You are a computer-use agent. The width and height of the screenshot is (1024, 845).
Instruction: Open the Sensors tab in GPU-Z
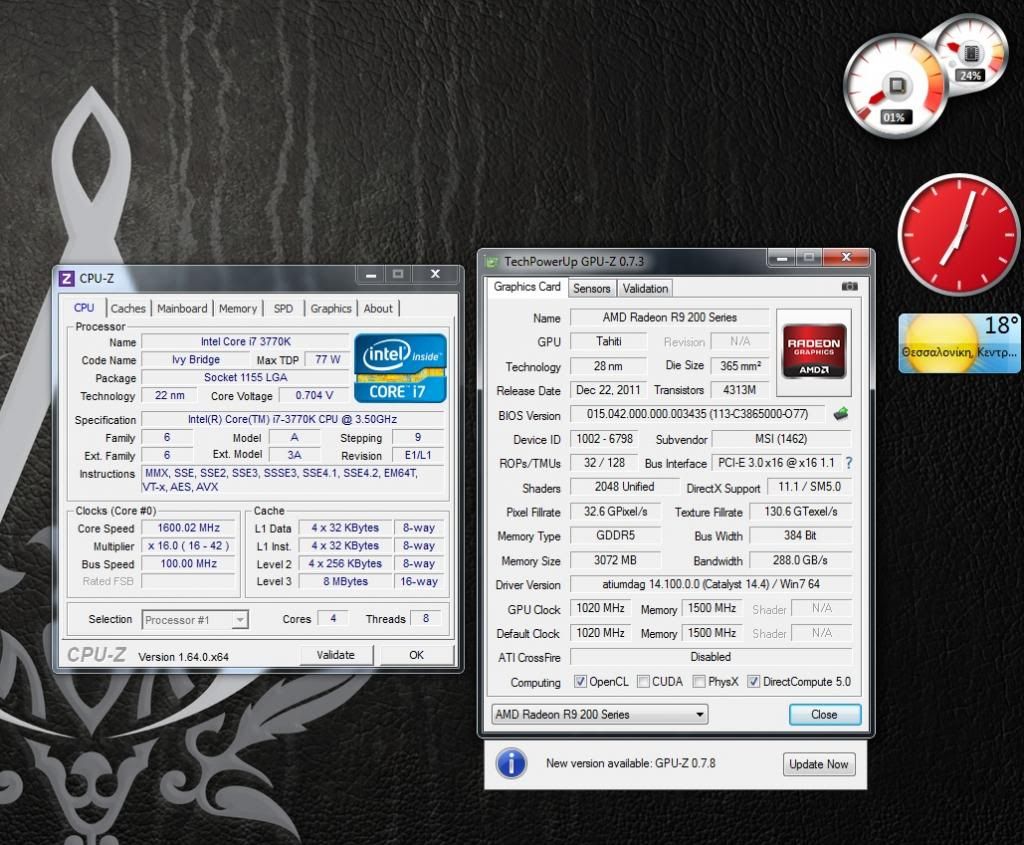[591, 288]
